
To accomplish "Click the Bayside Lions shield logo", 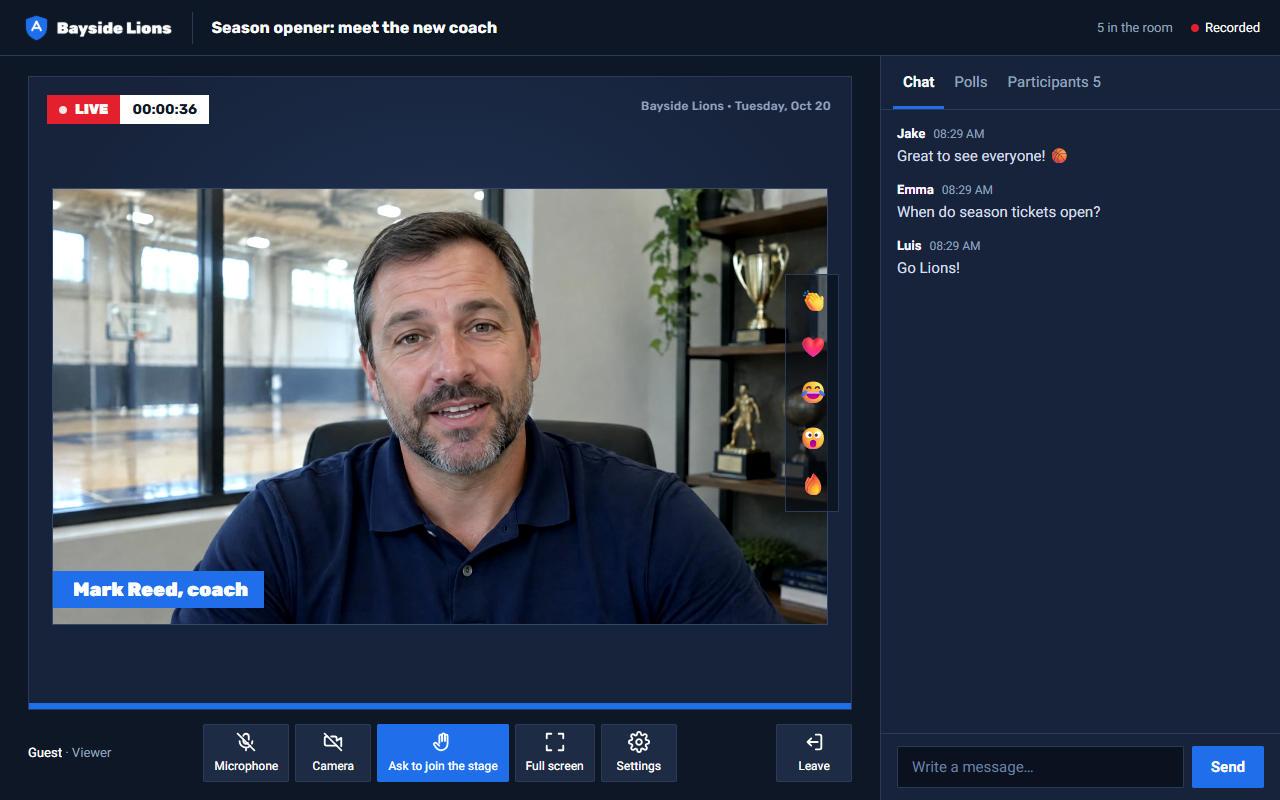I will coord(36,28).
